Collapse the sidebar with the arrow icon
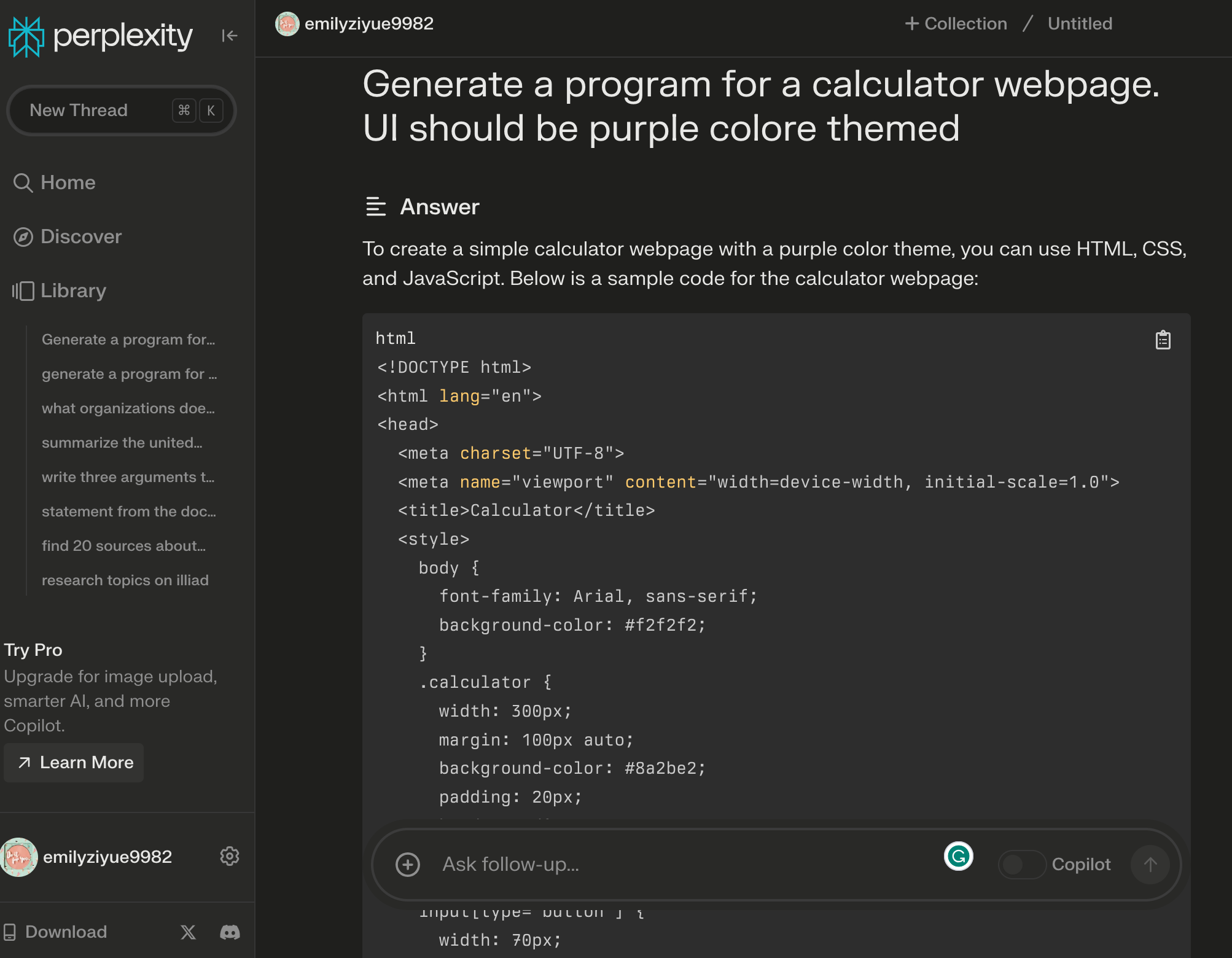The height and width of the screenshot is (958, 1232). (229, 36)
